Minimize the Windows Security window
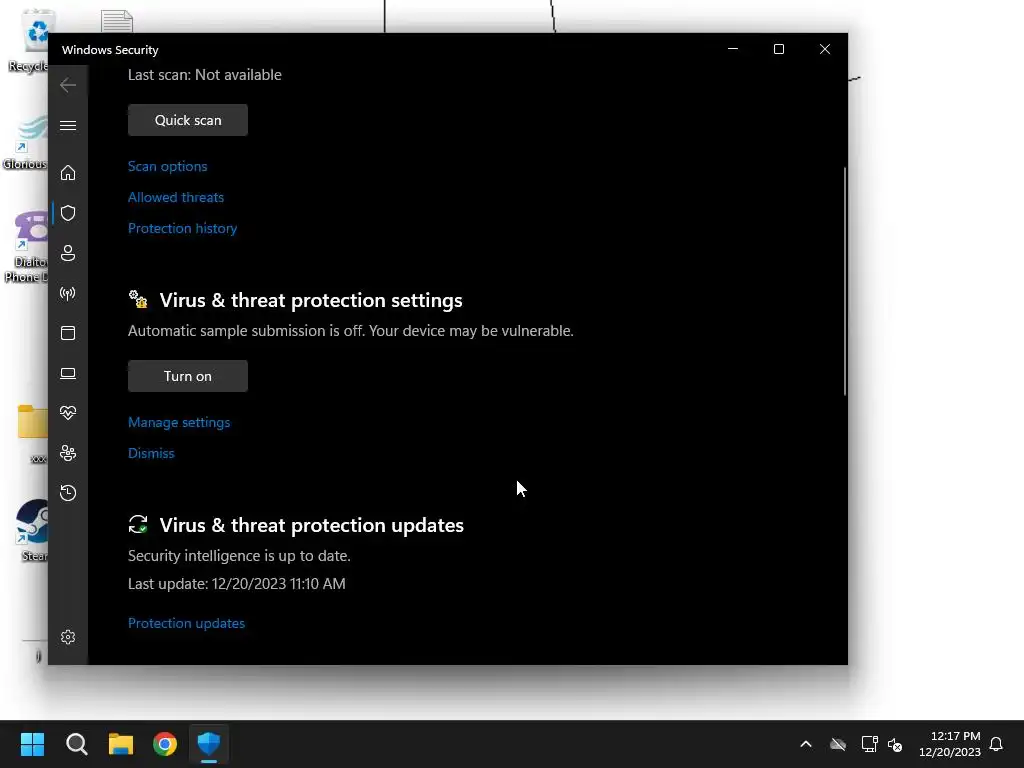 tap(733, 49)
